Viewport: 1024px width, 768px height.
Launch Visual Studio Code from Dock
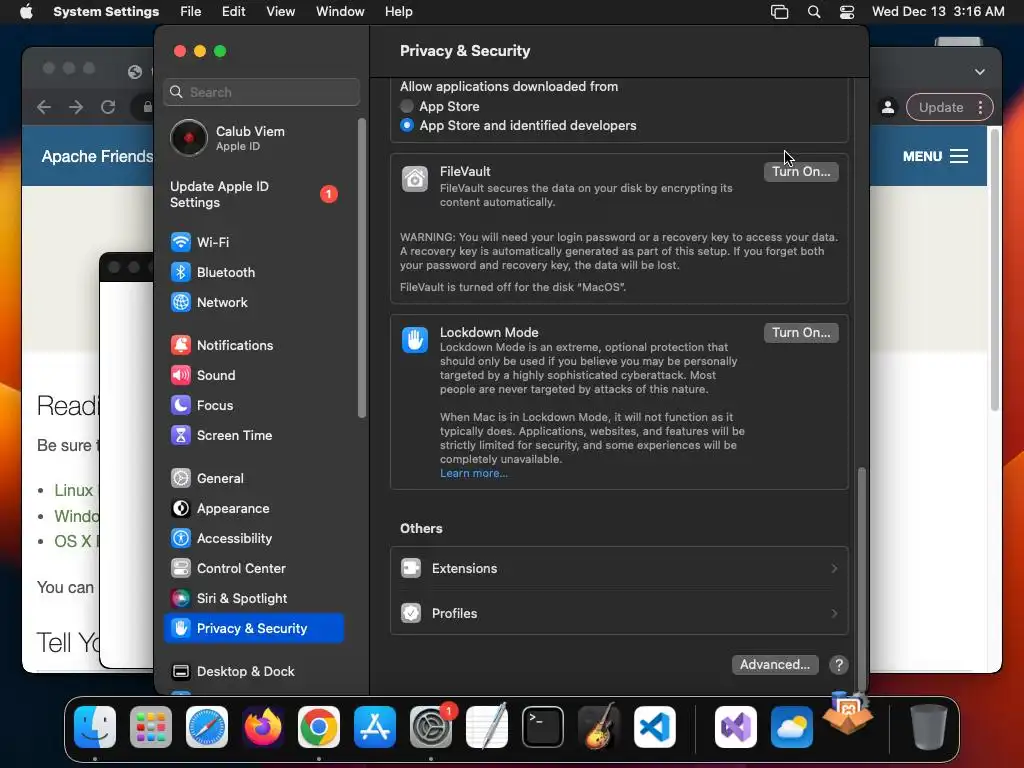pos(655,727)
